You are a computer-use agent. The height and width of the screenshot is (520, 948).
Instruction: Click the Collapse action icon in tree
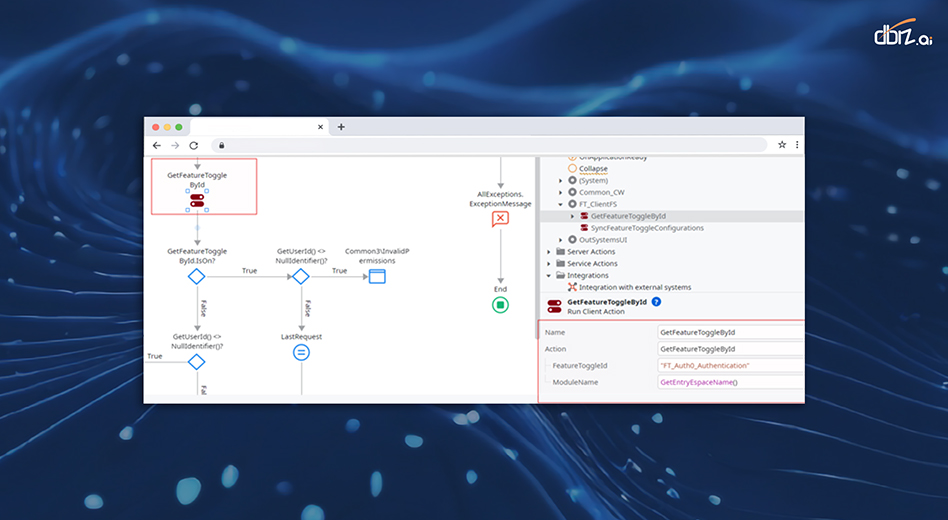pos(572,168)
